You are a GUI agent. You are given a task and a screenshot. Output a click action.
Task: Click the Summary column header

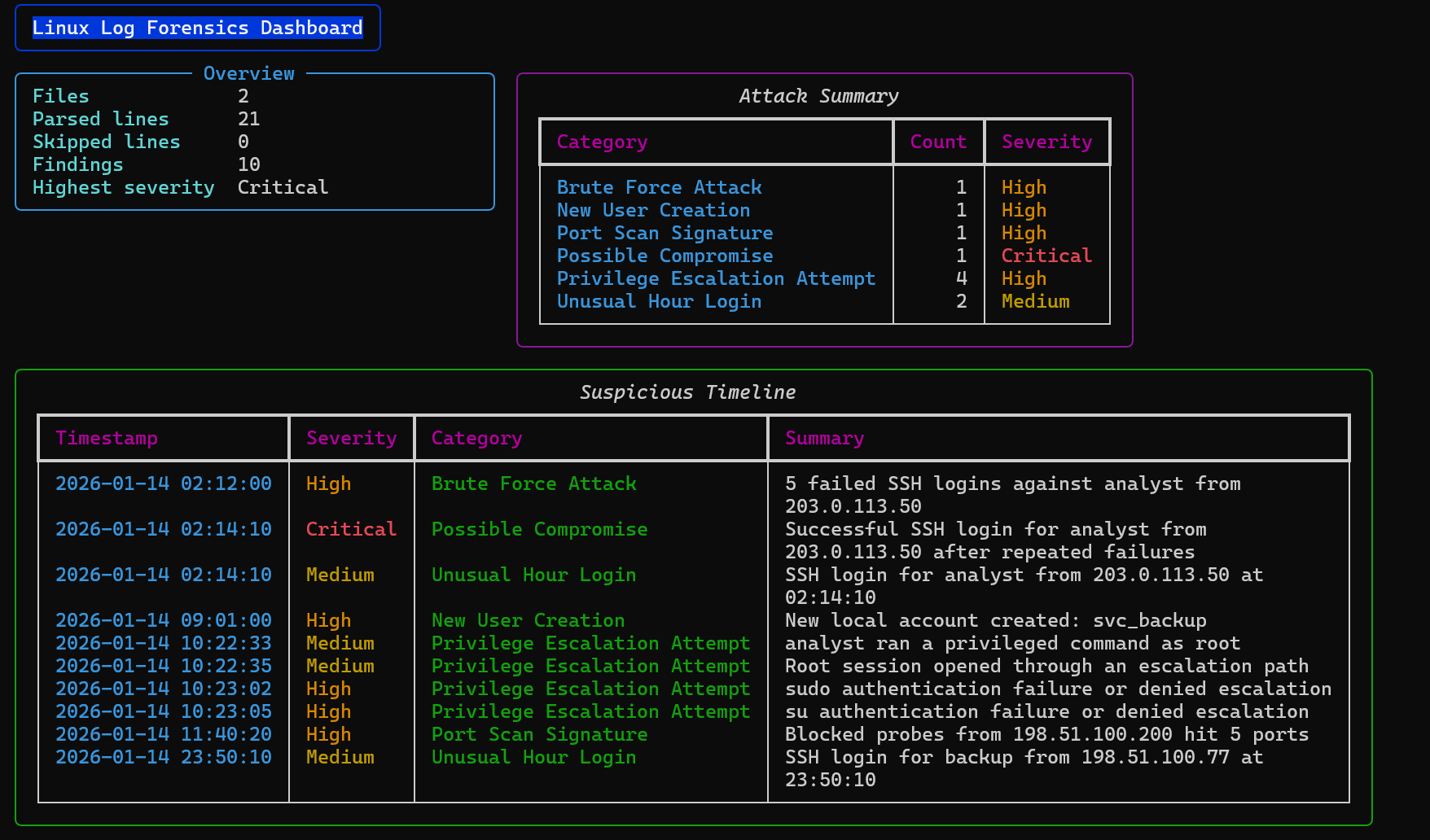click(x=824, y=438)
